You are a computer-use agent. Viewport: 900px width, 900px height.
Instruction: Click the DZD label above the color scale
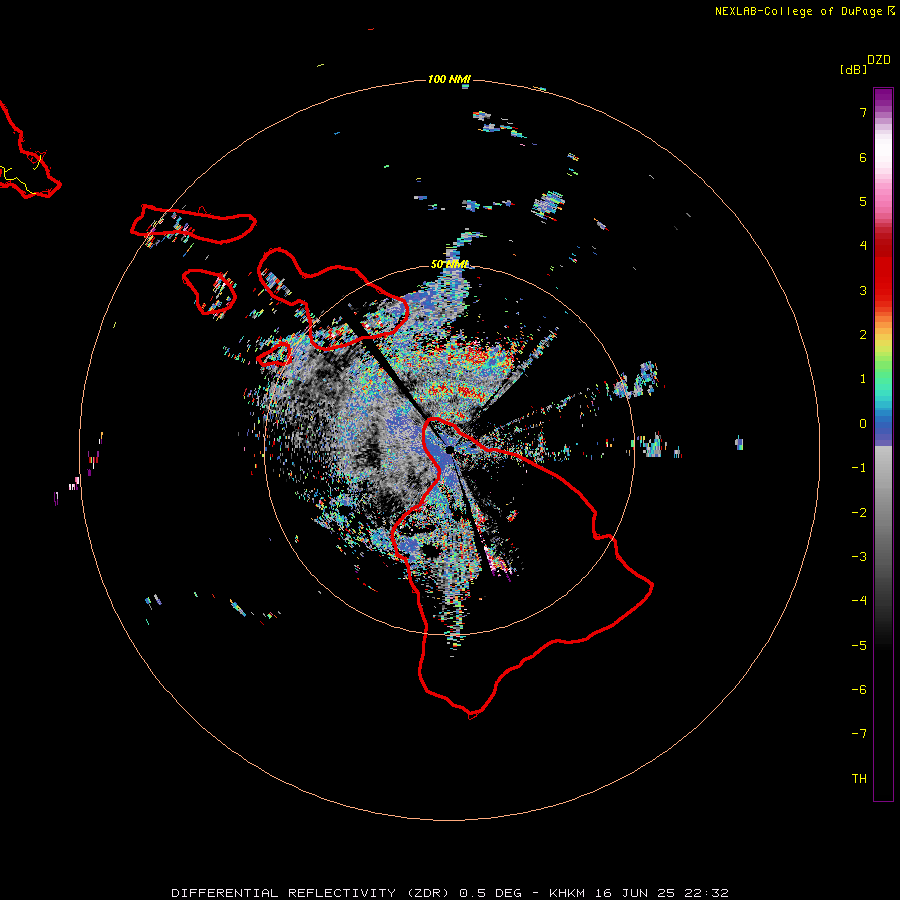point(878,60)
